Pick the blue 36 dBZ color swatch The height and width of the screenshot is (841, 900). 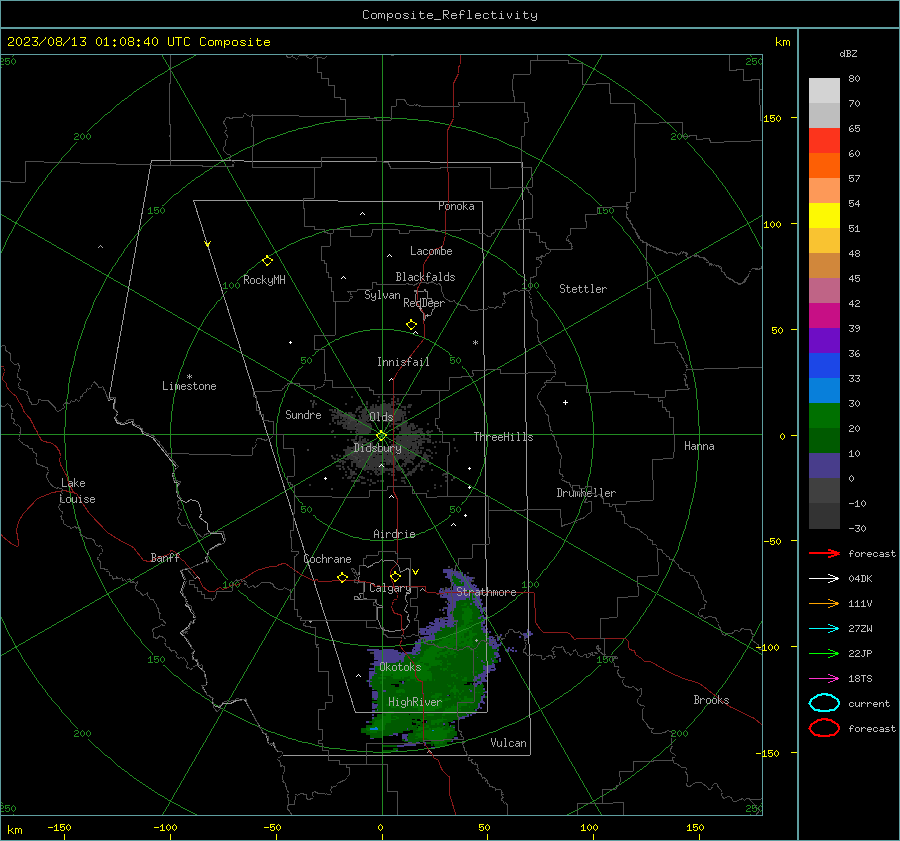click(824, 365)
